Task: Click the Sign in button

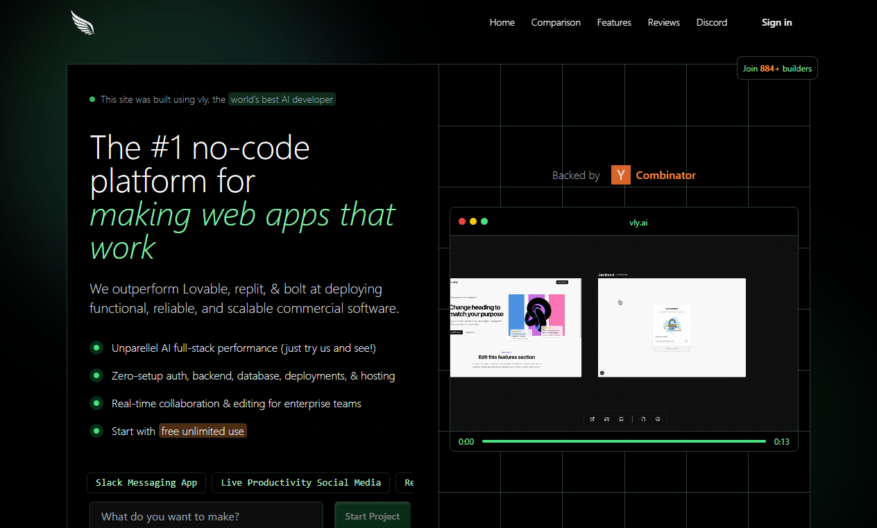Action: (776, 22)
